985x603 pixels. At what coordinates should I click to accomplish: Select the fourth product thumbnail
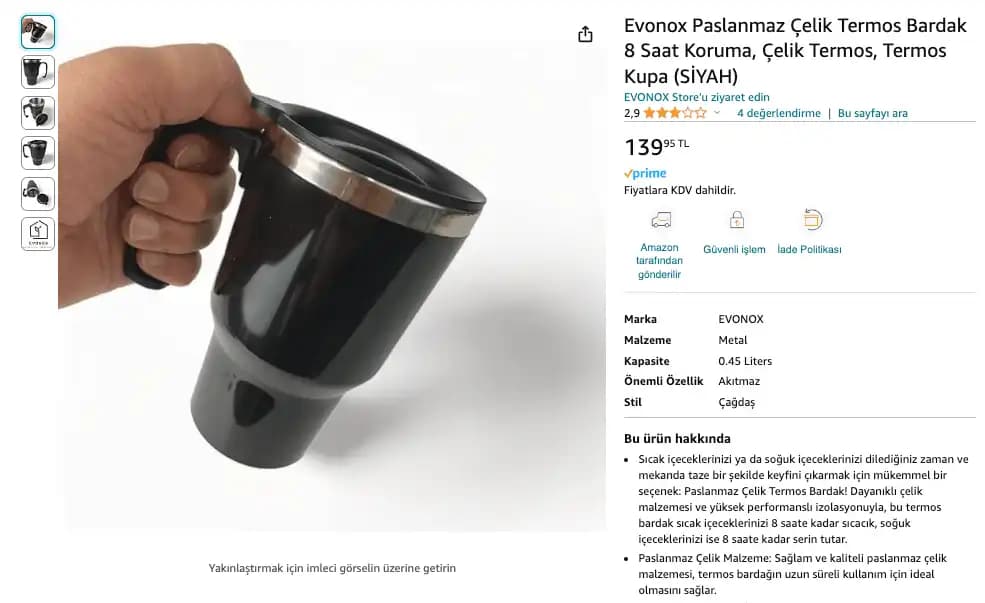[x=38, y=153]
